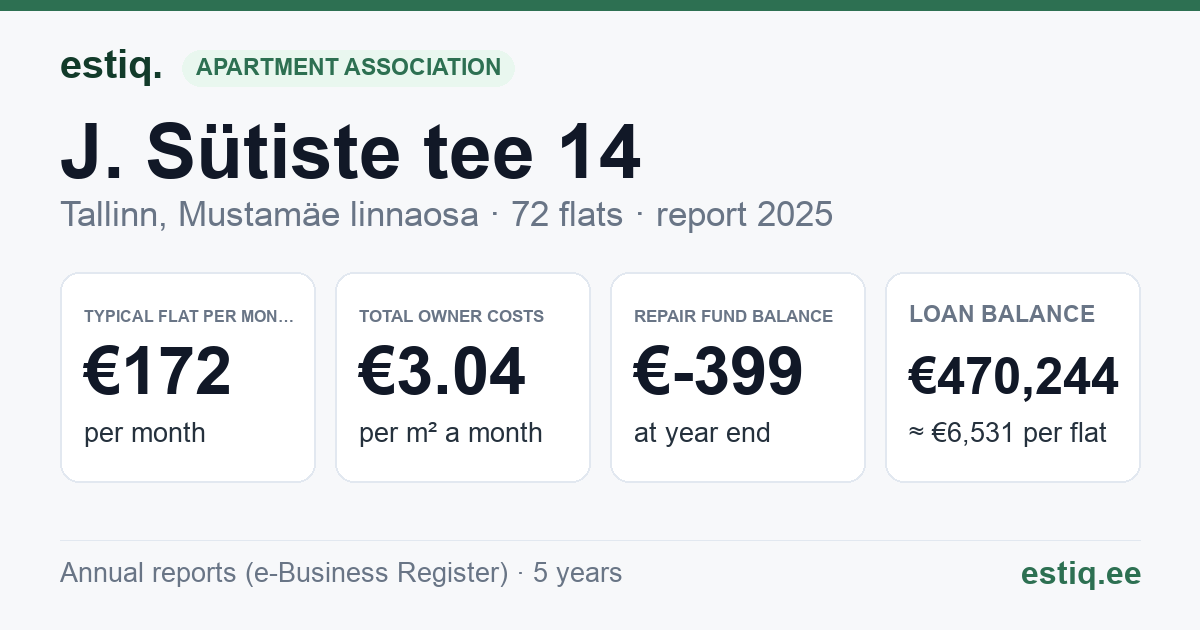The image size is (1200, 630).
Task: Click the TYPICAL FLAT PER MON… label
Action: click(189, 316)
